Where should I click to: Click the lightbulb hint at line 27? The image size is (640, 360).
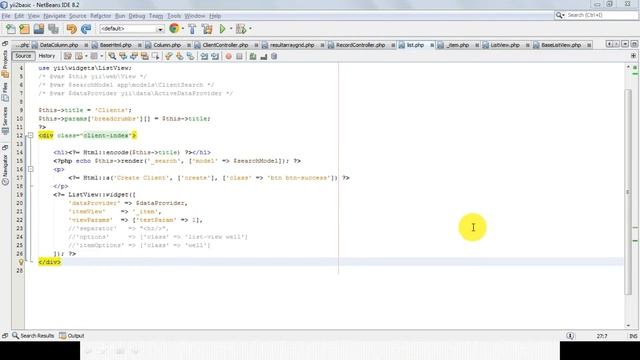(21, 262)
